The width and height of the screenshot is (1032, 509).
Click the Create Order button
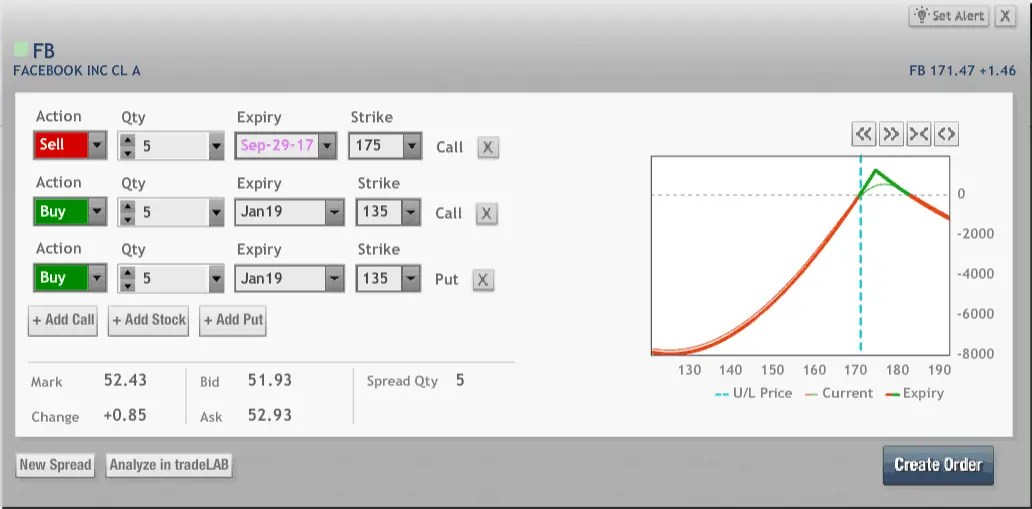coord(938,465)
